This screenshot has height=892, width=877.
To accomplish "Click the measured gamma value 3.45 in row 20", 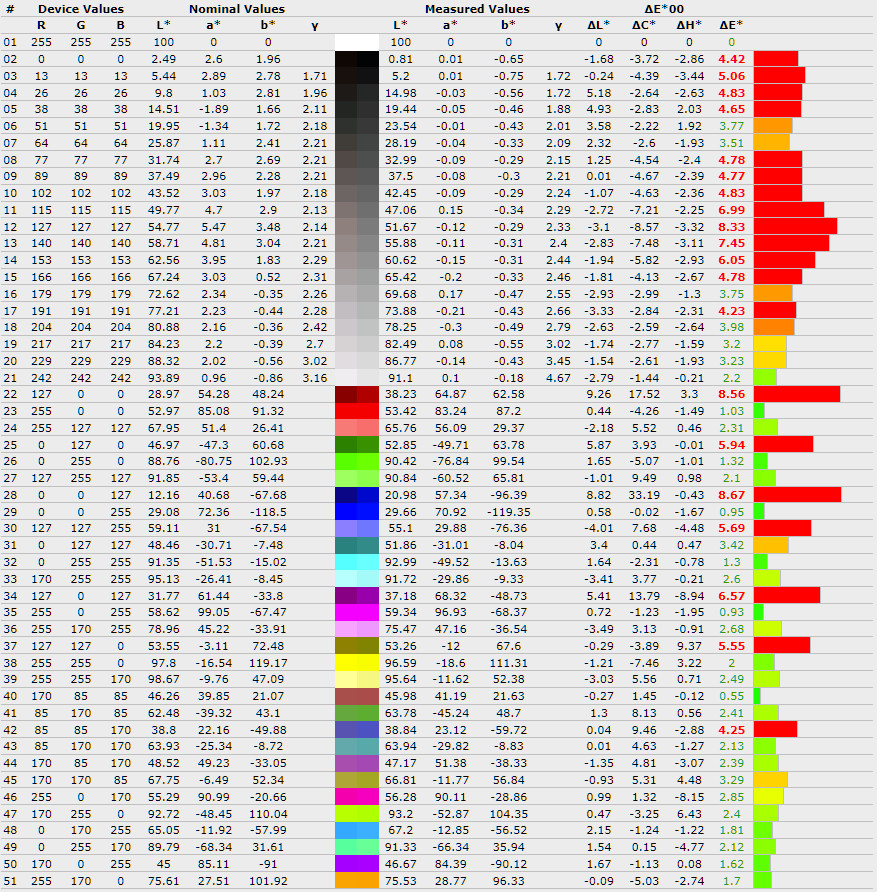I will pos(558,361).
